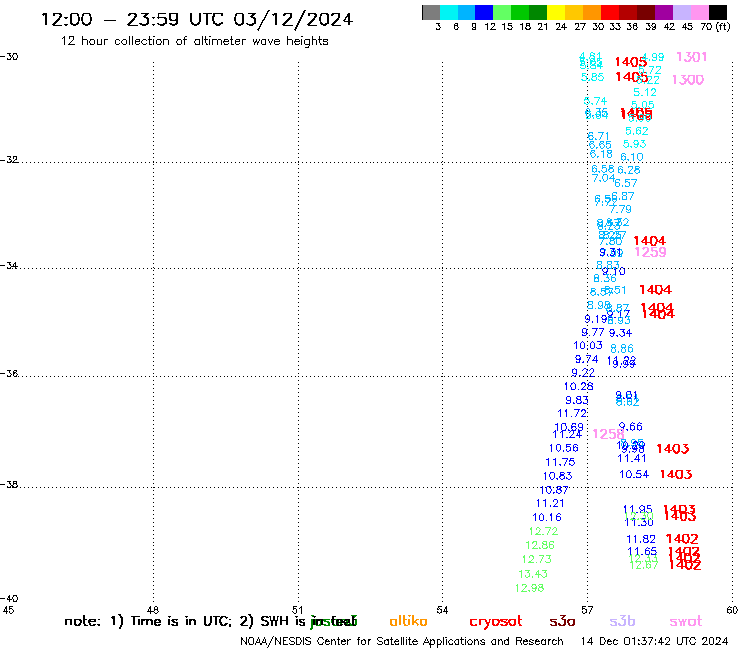Click the wave height value '6.10'
Viewport: 740px width, 650px height.
tap(631, 157)
